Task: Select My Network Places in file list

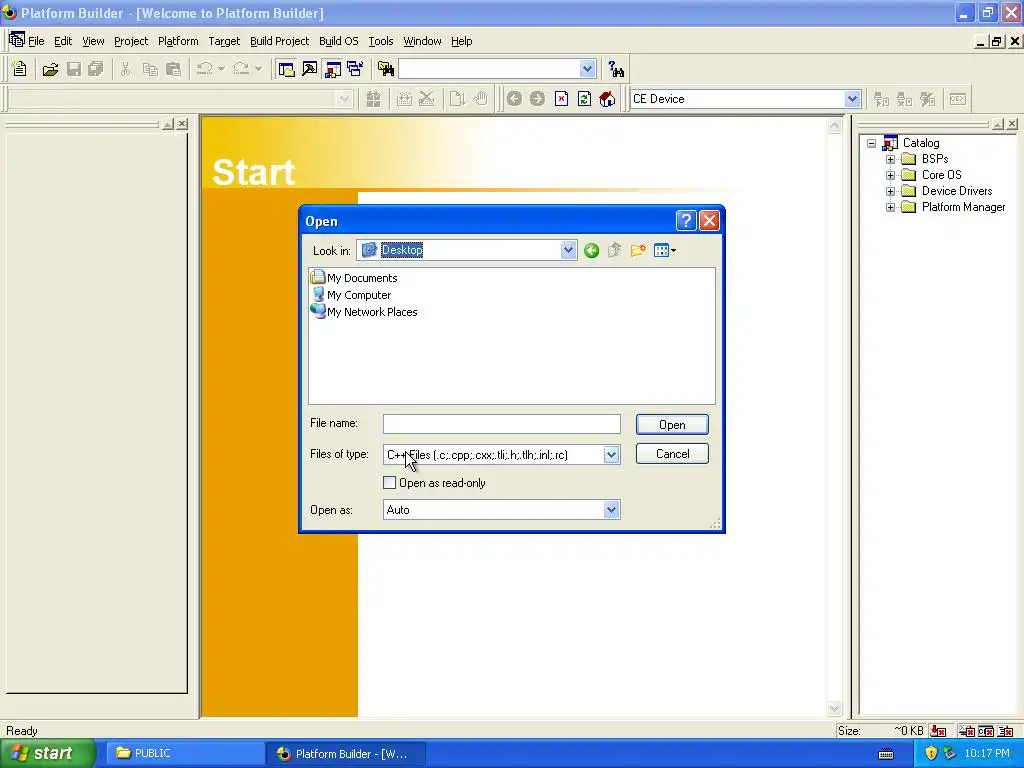Action: click(364, 312)
